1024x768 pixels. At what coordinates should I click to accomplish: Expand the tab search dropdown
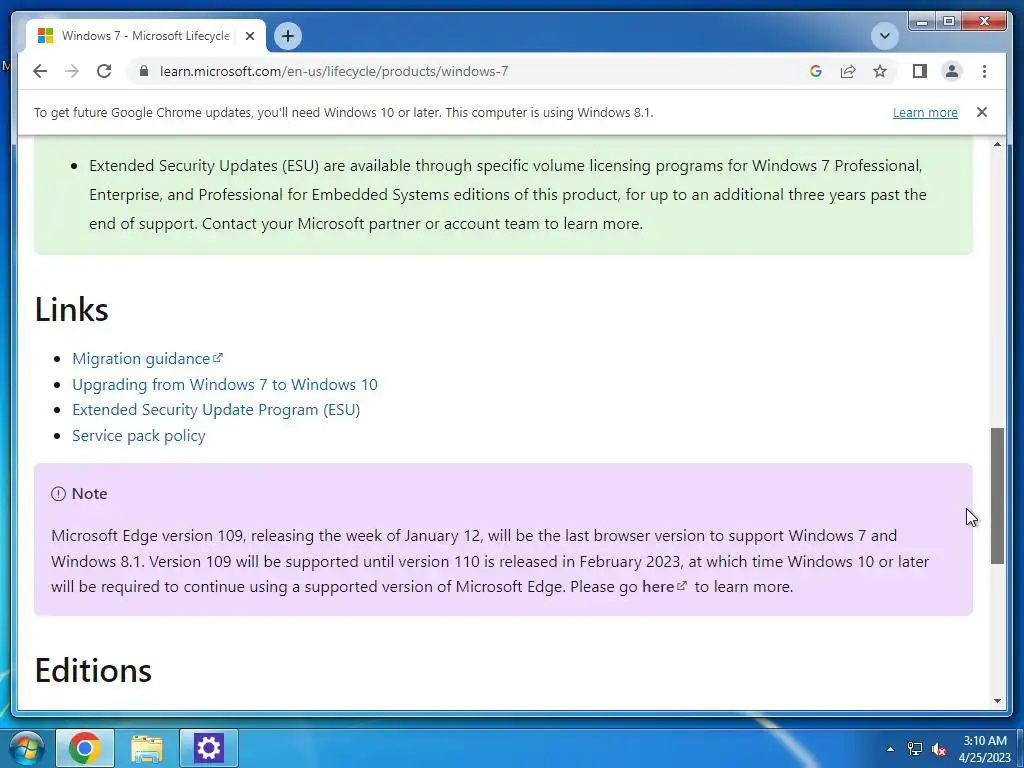click(x=885, y=36)
